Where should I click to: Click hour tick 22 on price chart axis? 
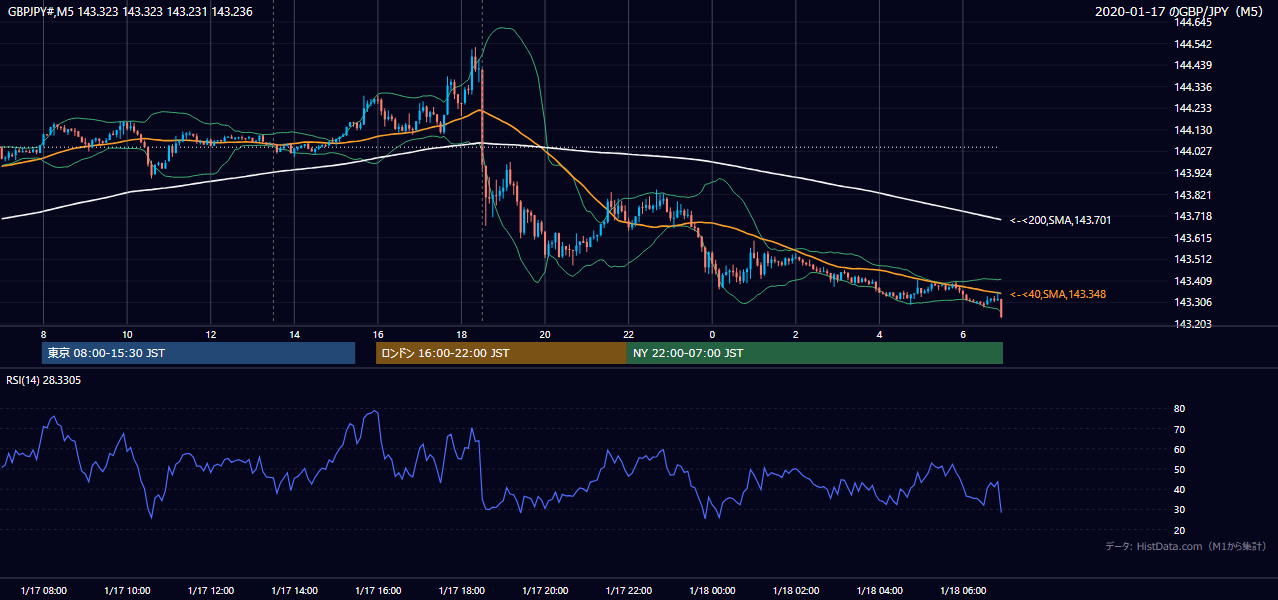(629, 334)
